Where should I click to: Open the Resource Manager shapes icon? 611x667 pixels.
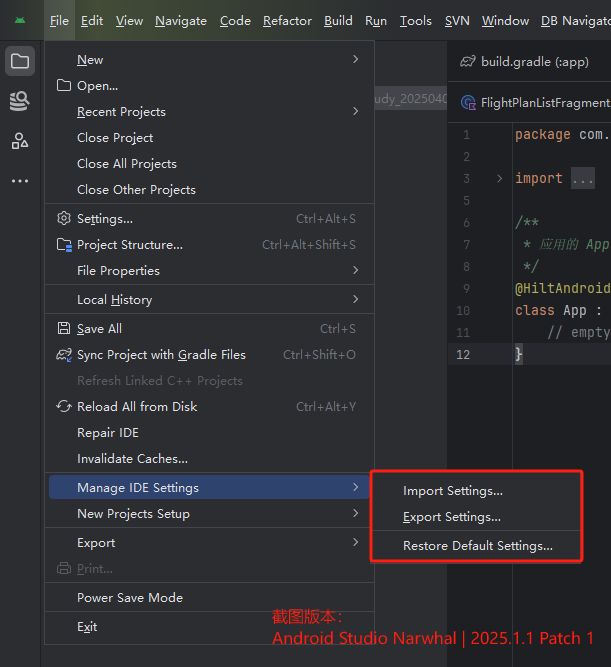tap(20, 141)
